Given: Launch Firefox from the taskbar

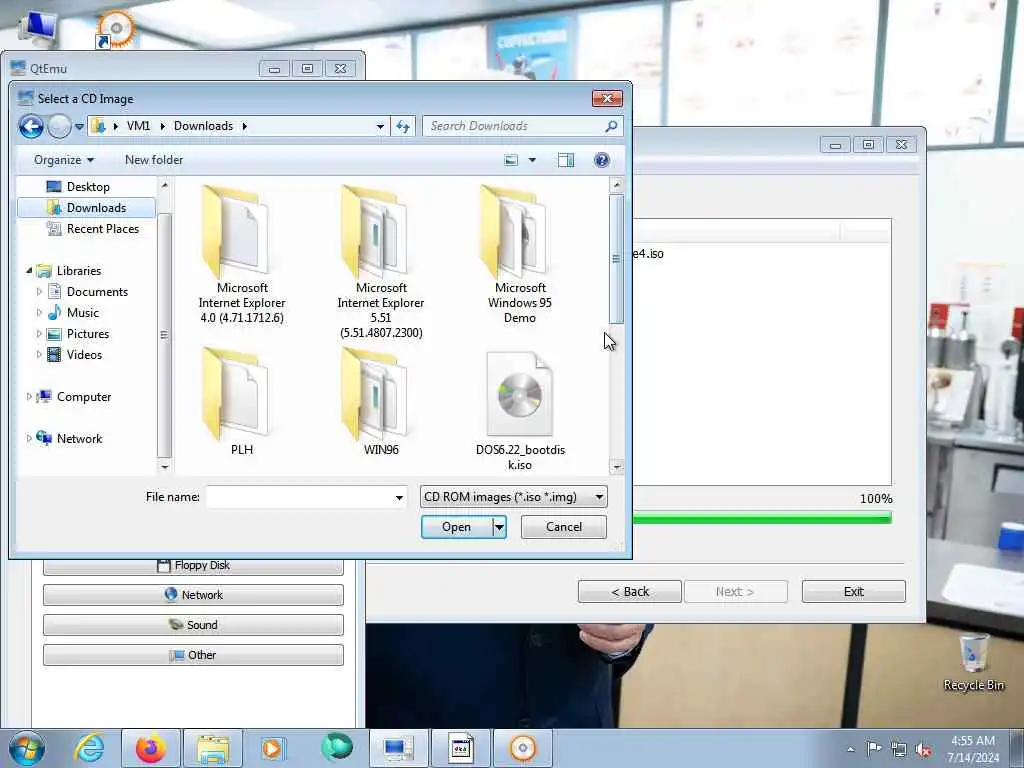Looking at the screenshot, I should (151, 748).
